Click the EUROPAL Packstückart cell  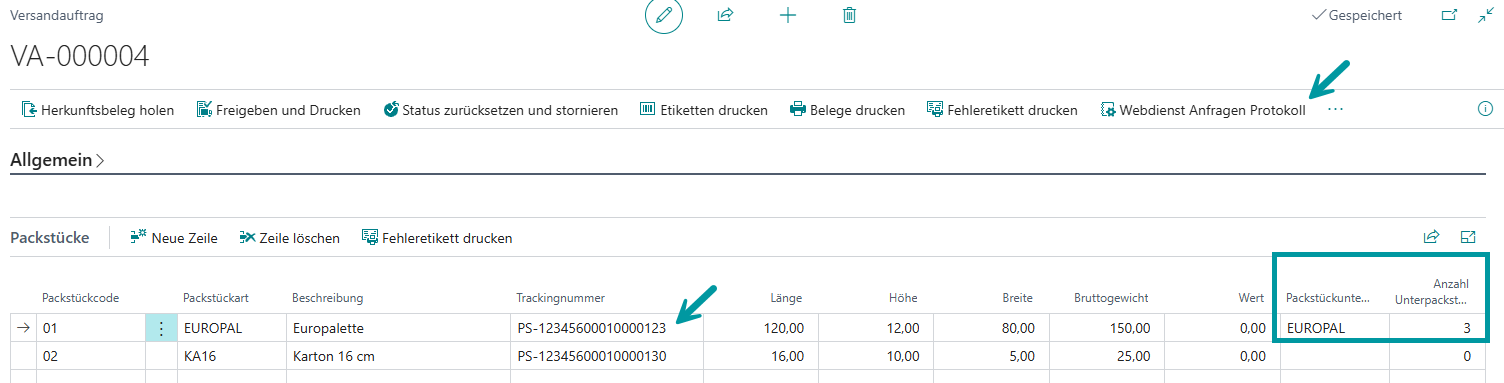click(x=232, y=328)
